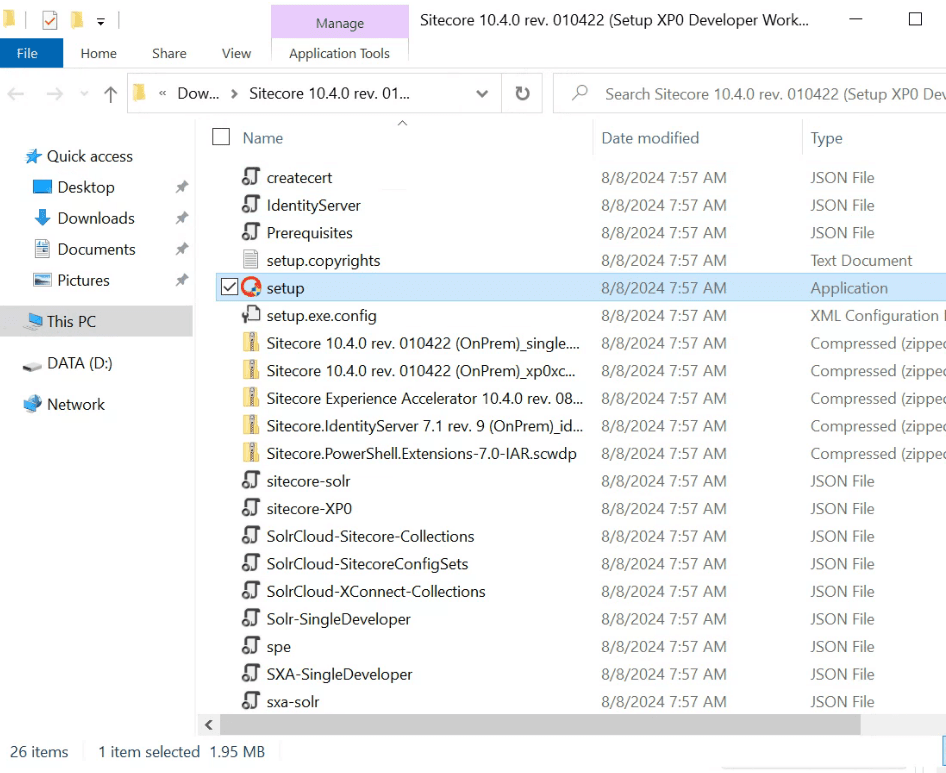Open the View ribbon tab

[236, 53]
